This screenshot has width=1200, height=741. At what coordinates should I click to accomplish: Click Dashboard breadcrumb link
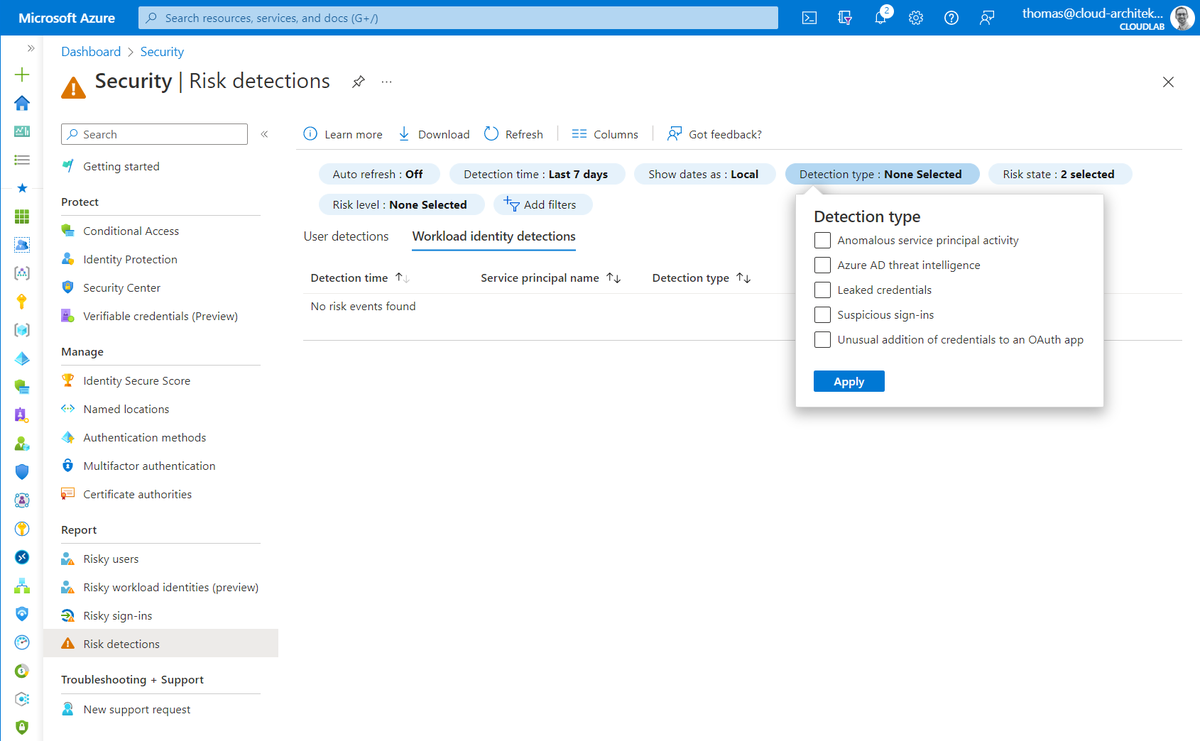pyautogui.click(x=91, y=52)
